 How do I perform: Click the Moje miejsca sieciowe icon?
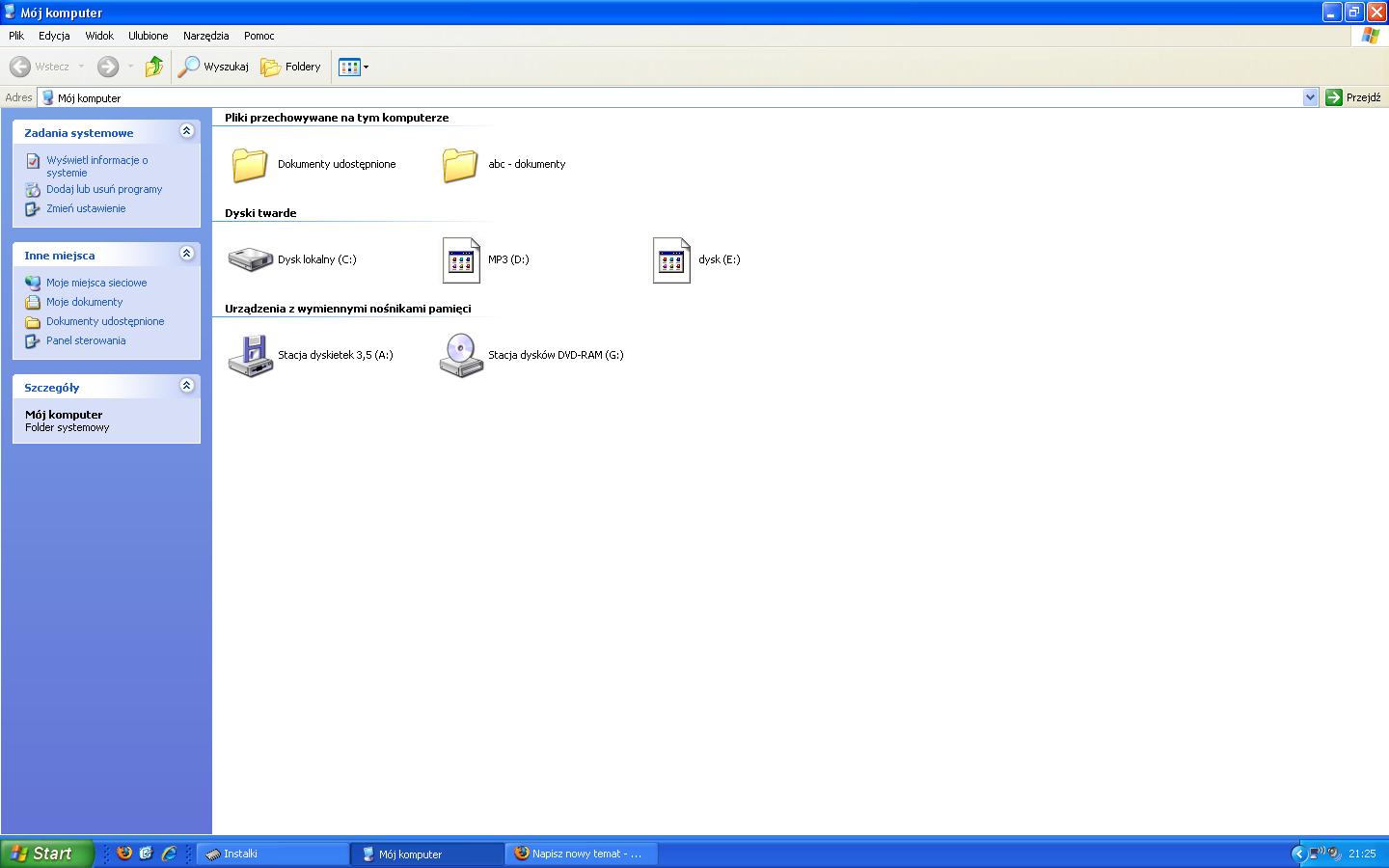[x=33, y=284]
